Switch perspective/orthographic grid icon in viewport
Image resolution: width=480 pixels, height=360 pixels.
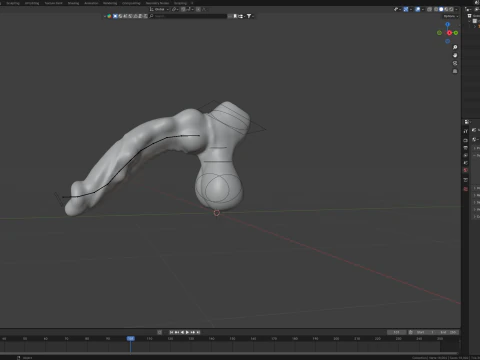(x=455, y=71)
